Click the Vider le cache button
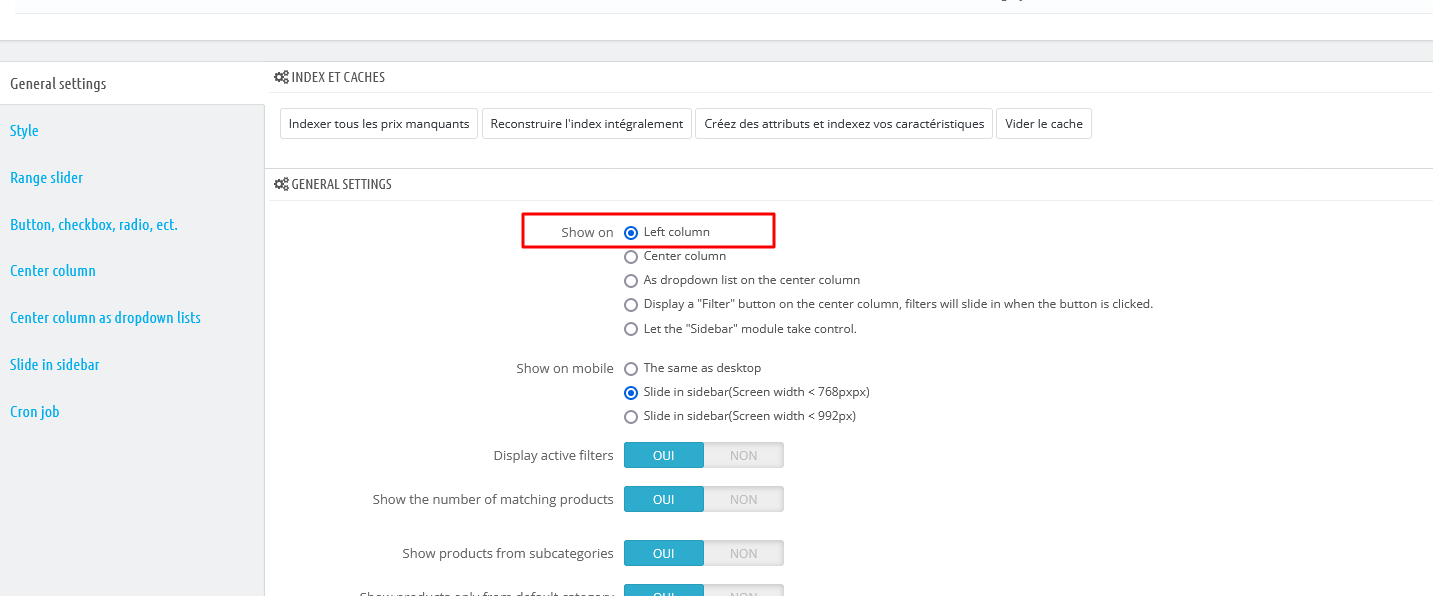The width and height of the screenshot is (1433, 596). coord(1044,124)
